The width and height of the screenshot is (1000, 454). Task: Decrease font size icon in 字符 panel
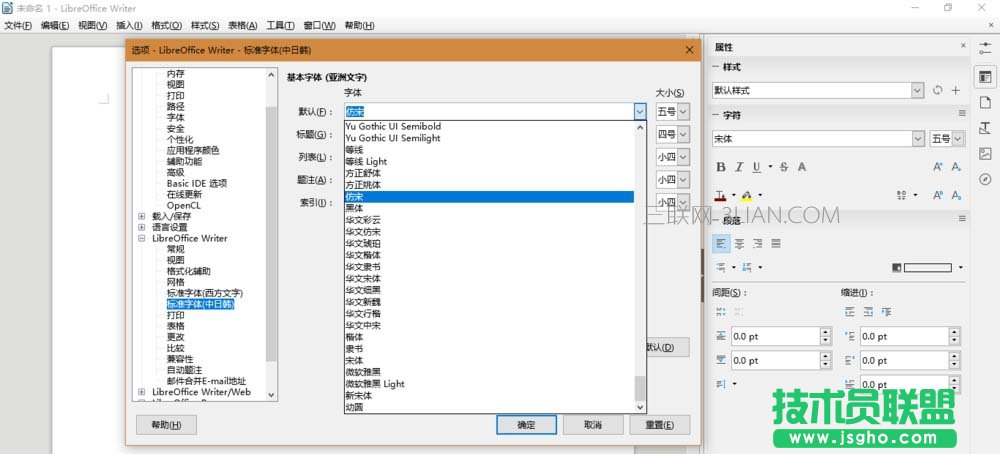(x=956, y=167)
